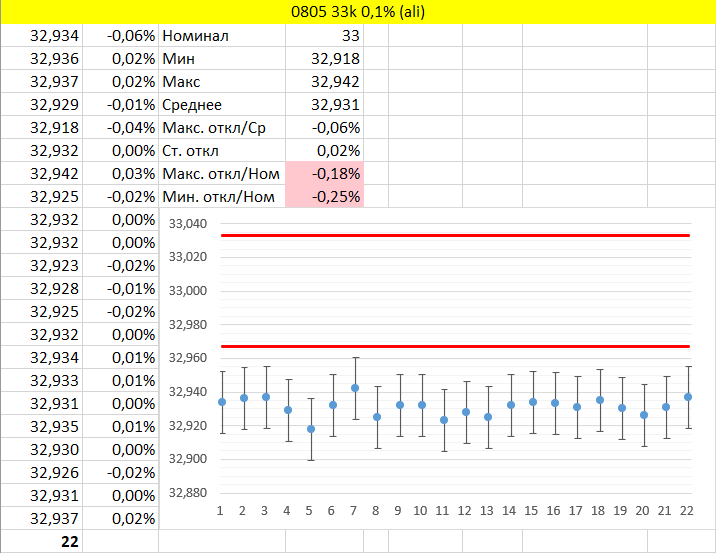
Task: Select the pink cell showing -0,25%
Action: [x=324, y=197]
